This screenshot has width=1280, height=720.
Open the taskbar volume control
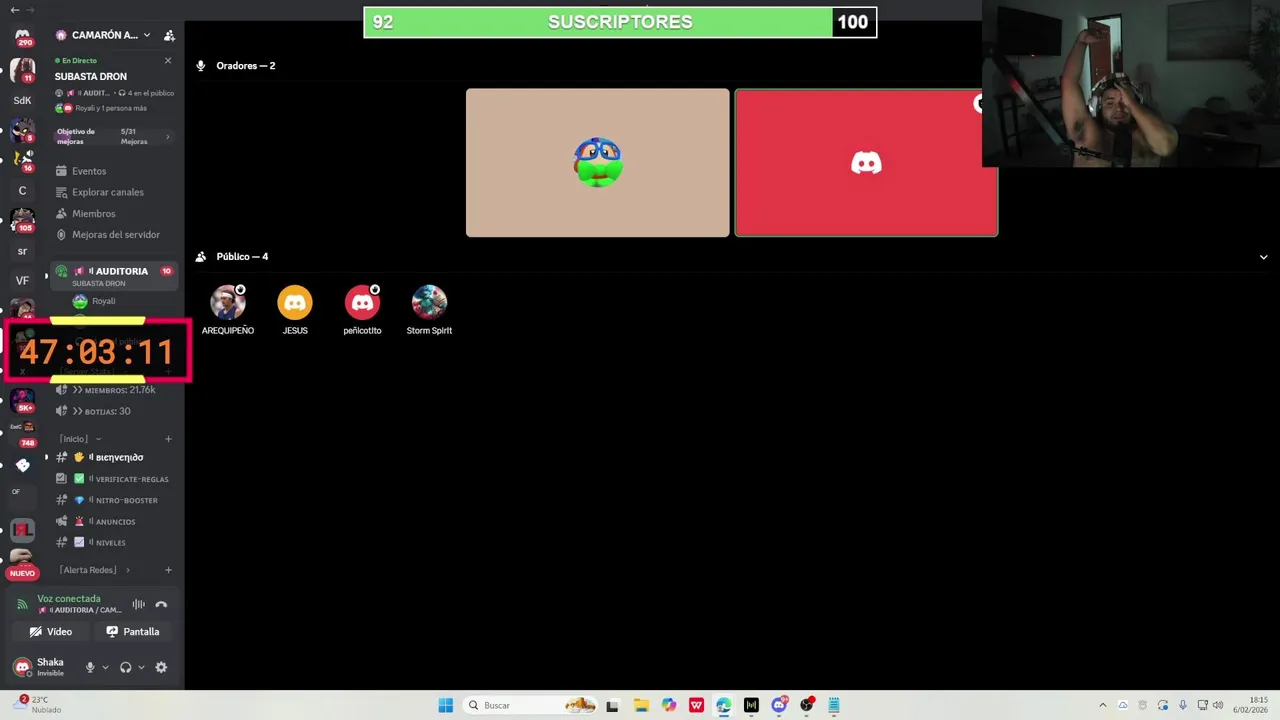[1219, 705]
